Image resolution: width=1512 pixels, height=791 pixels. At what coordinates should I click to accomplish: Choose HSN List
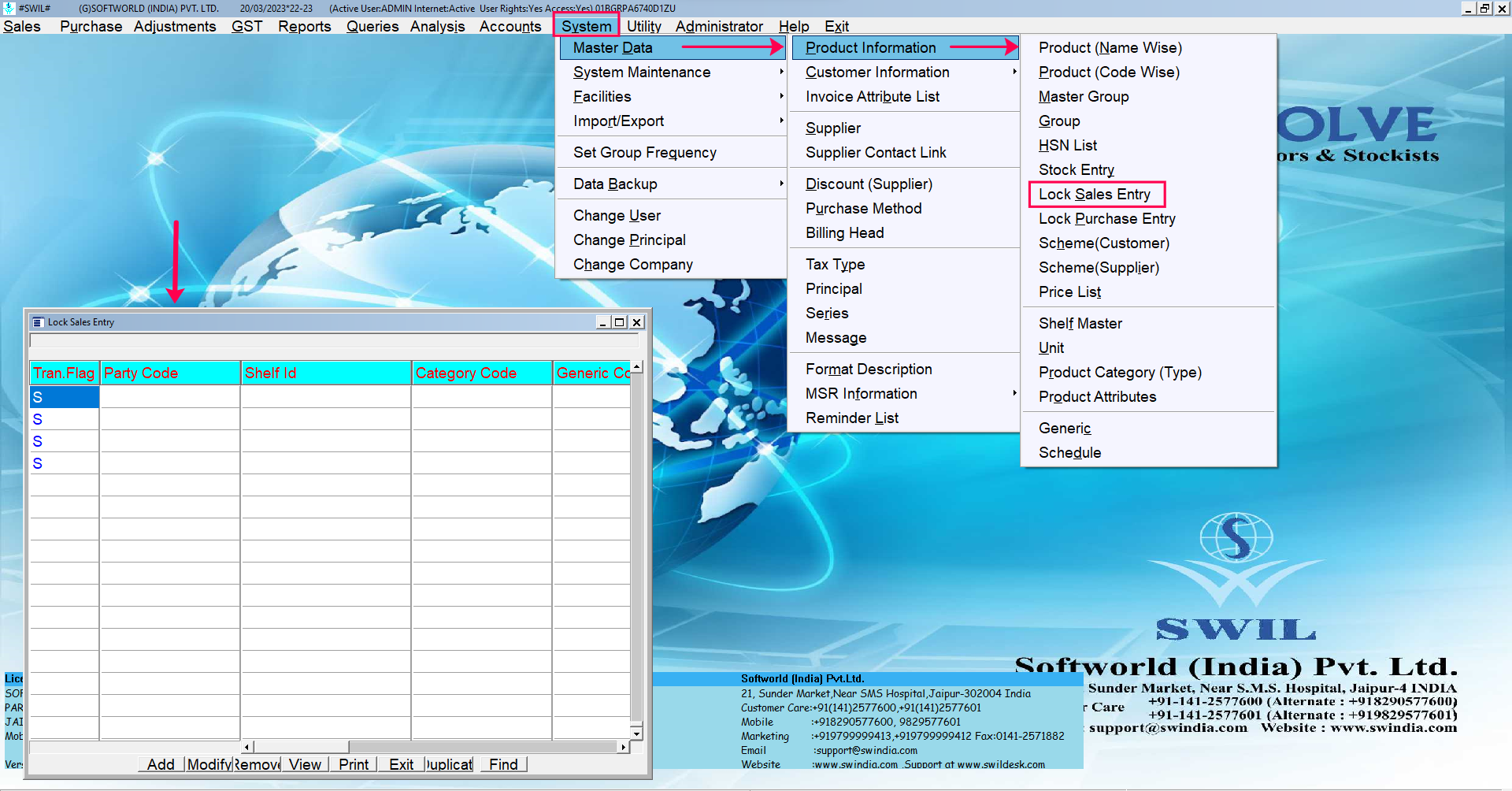pos(1148,145)
